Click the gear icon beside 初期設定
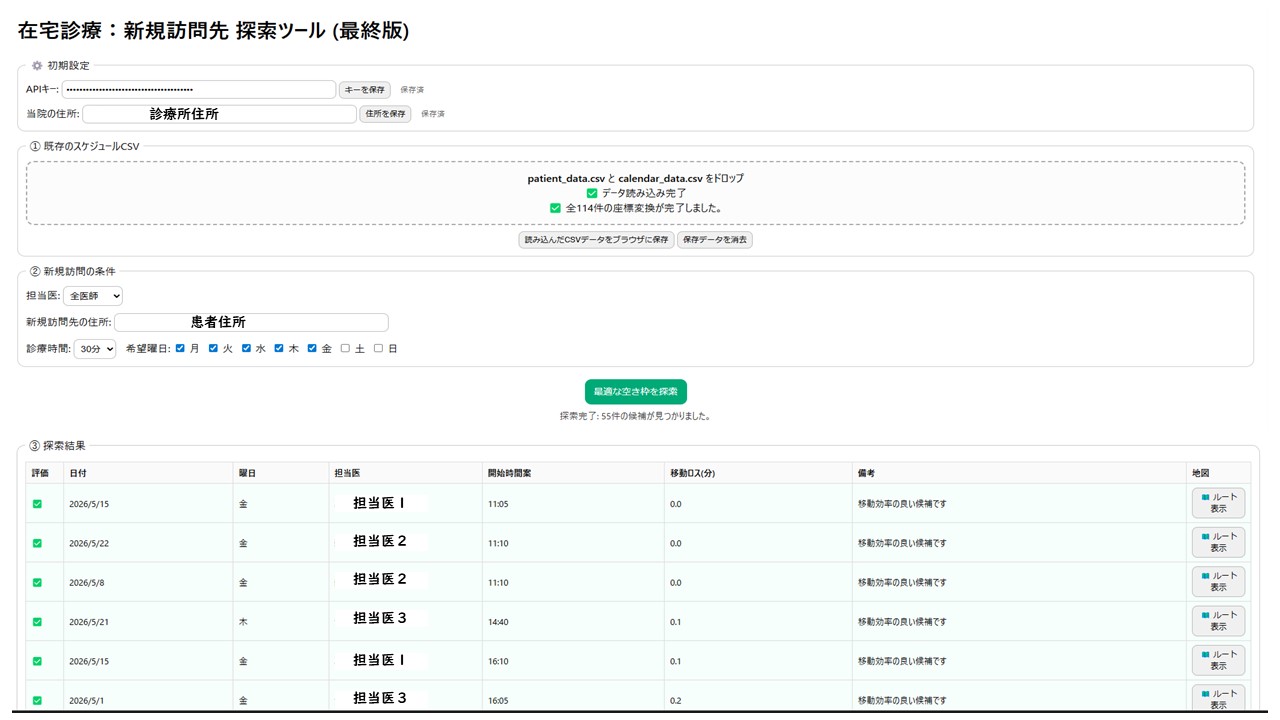The image size is (1280, 720). click(37, 65)
